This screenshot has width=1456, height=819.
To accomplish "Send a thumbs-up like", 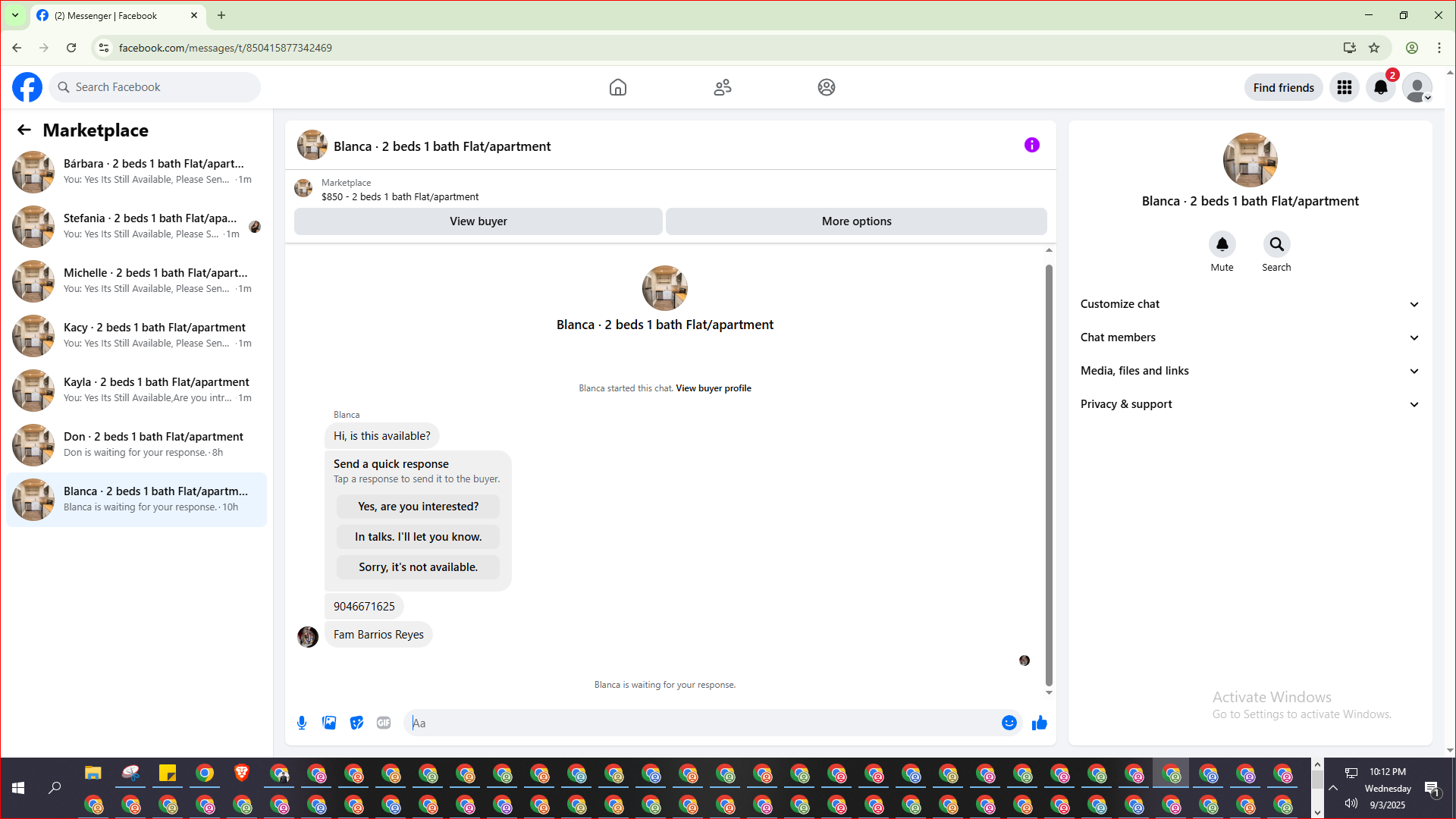I will 1040,723.
